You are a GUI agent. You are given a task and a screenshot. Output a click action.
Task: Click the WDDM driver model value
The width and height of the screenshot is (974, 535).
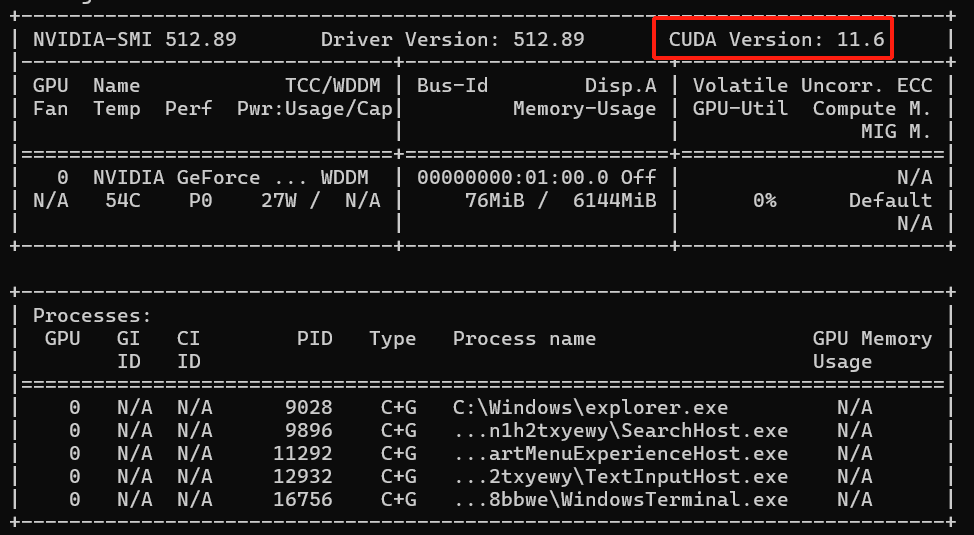[345, 178]
